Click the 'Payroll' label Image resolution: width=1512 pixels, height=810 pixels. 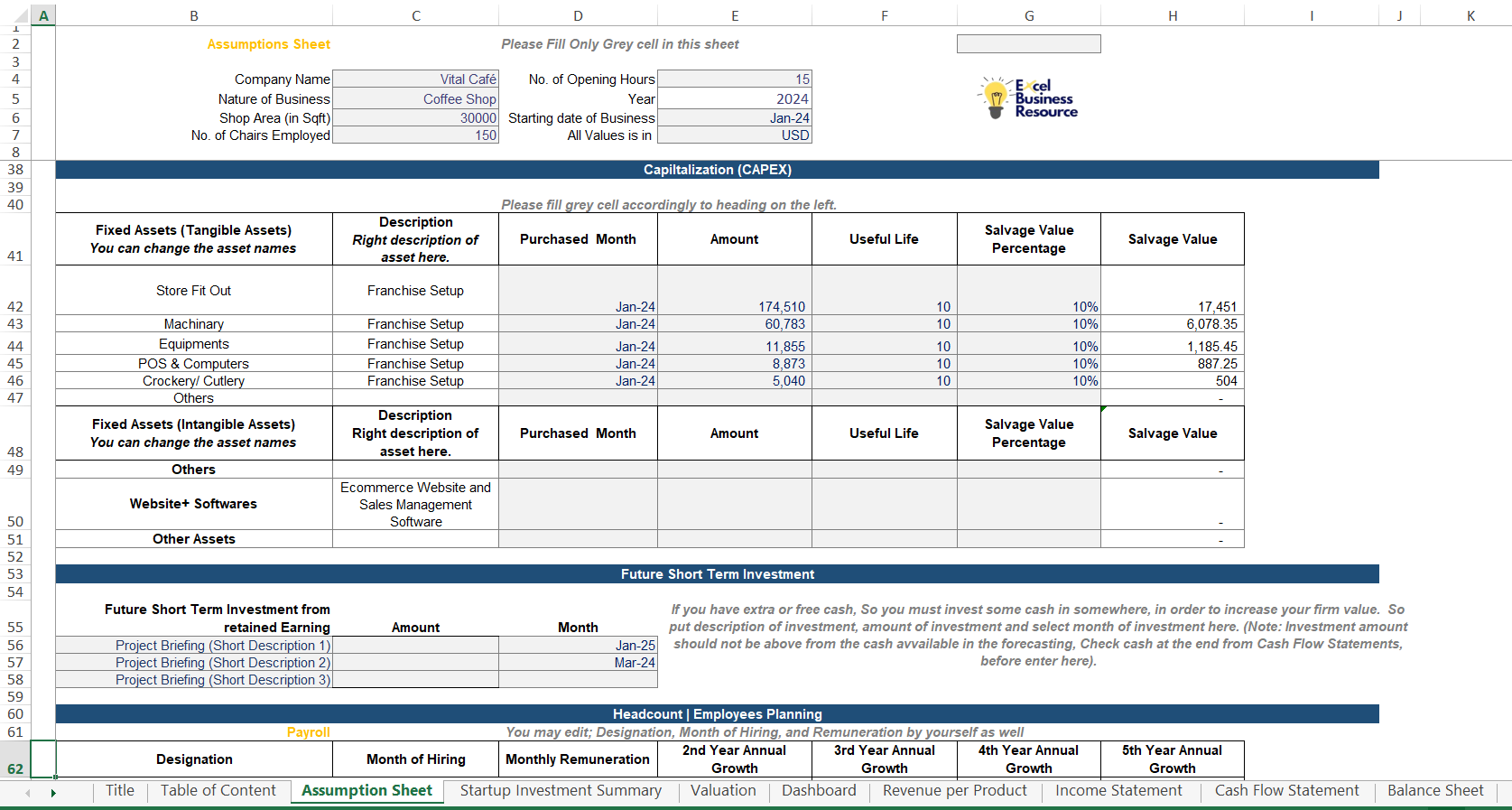[309, 732]
